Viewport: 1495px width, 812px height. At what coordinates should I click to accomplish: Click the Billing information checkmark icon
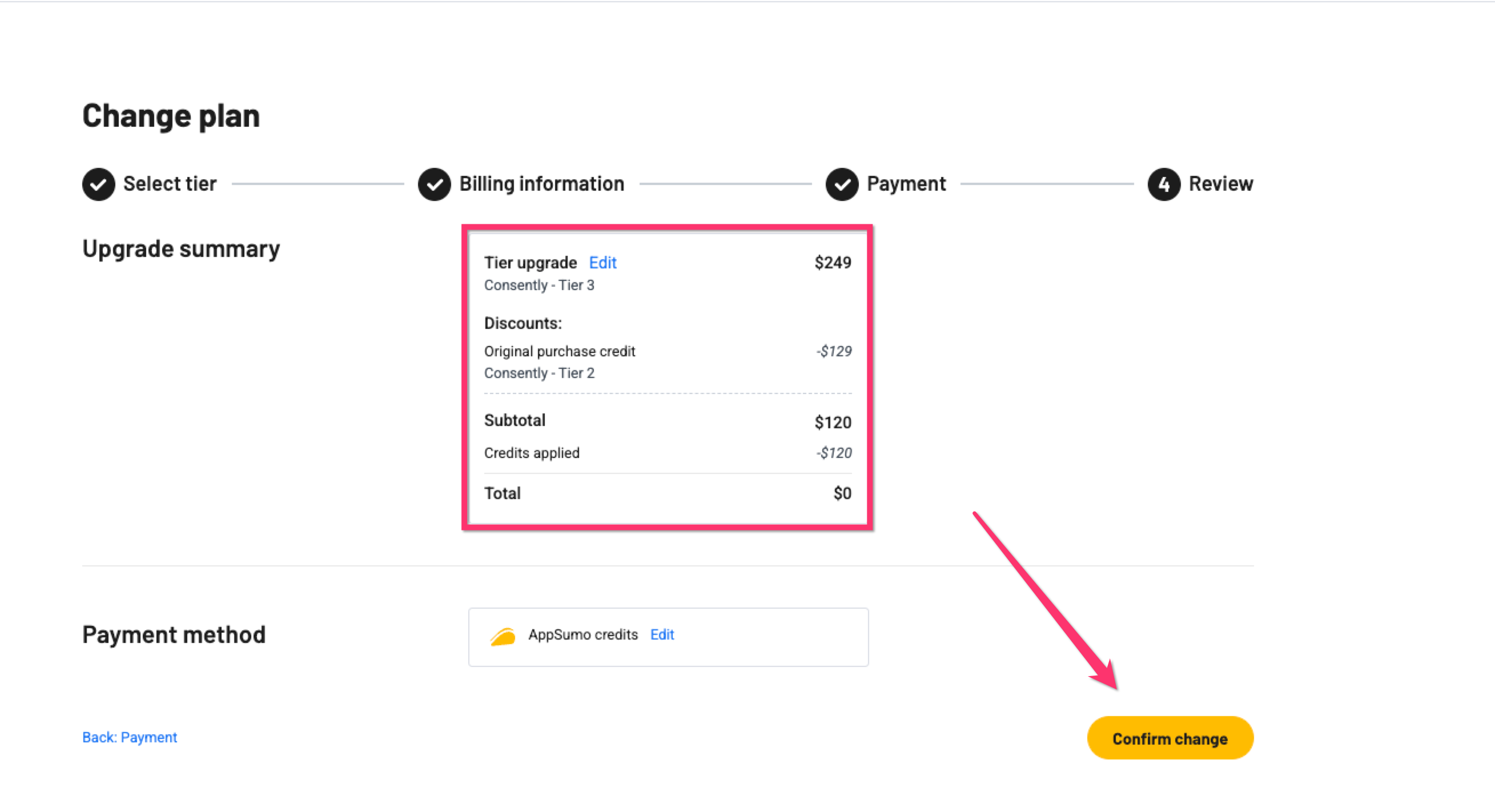coord(434,184)
